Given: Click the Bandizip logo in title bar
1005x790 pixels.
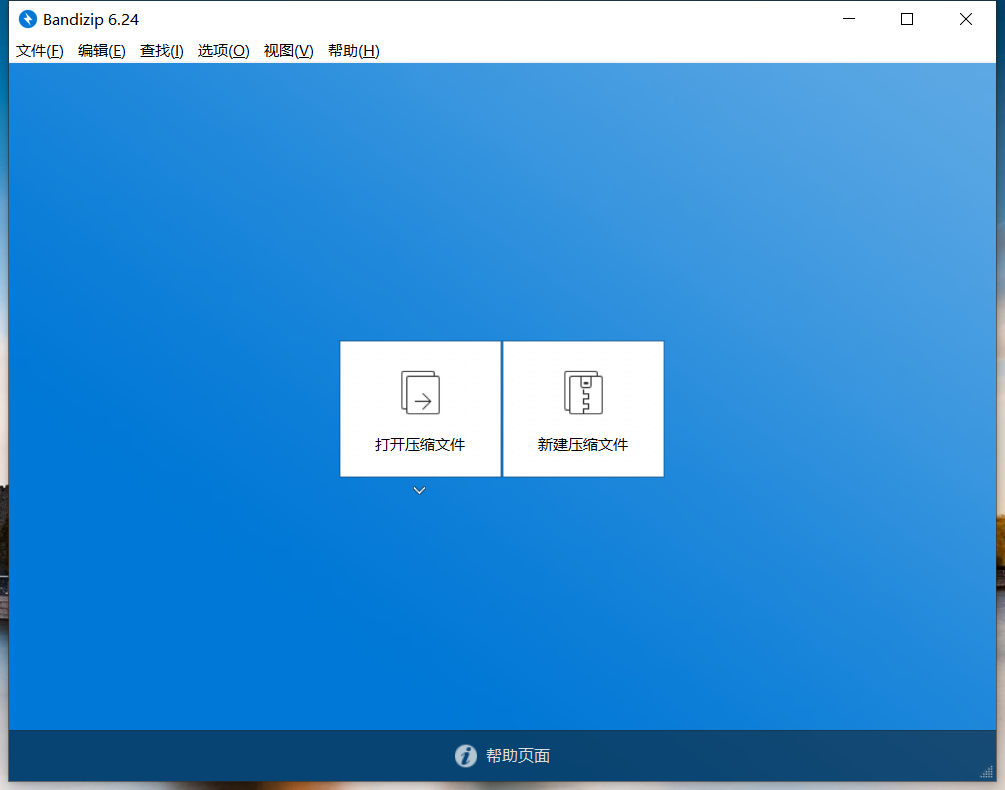Looking at the screenshot, I should pyautogui.click(x=28, y=19).
